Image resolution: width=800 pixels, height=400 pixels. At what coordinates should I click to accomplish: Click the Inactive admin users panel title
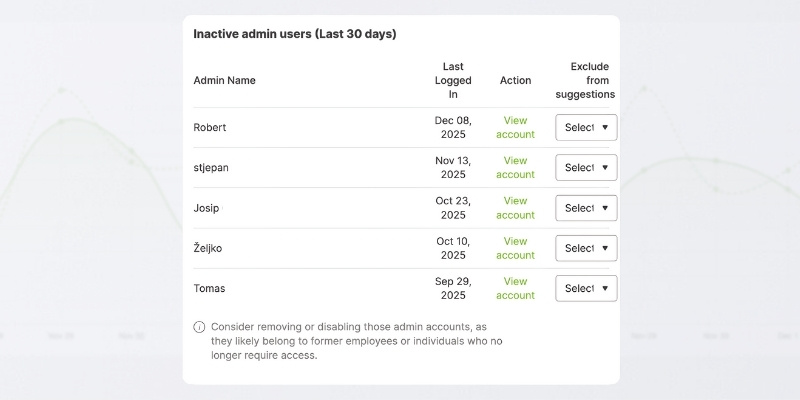click(x=295, y=34)
